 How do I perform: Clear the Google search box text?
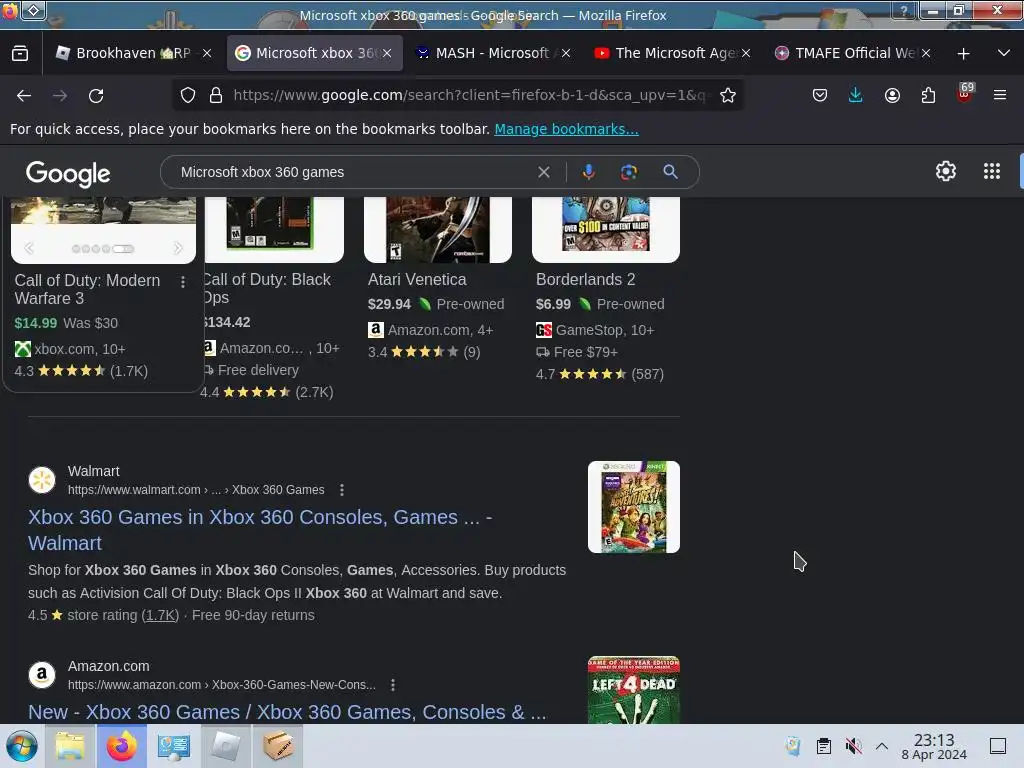point(543,172)
